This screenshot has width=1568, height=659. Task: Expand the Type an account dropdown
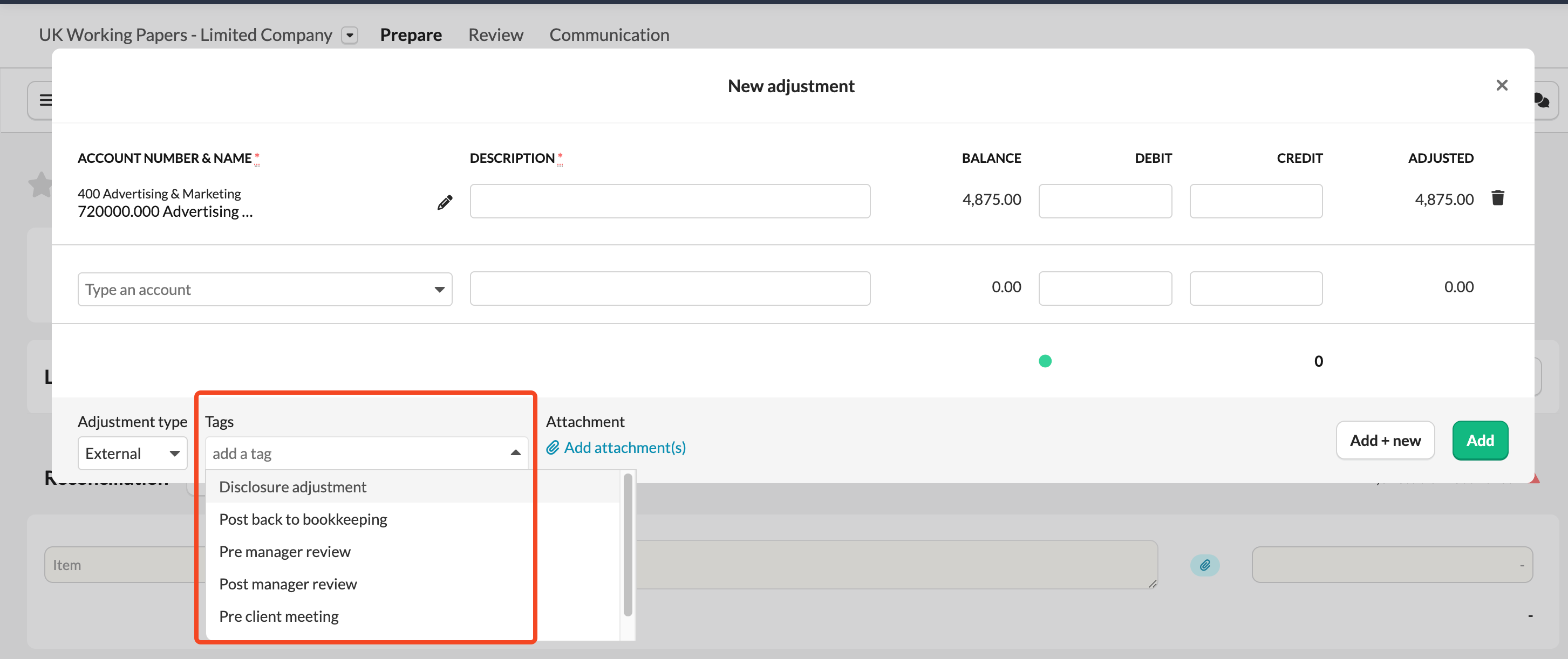[x=439, y=289]
